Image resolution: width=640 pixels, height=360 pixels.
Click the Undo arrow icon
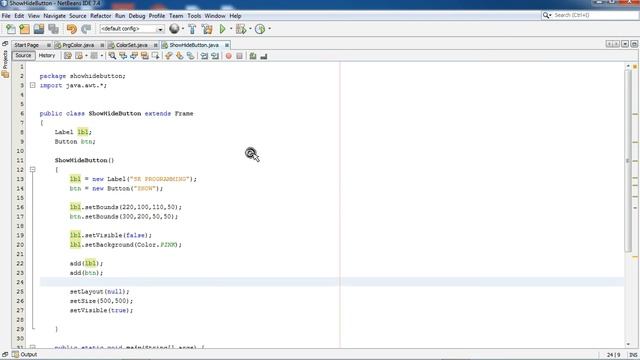click(72, 29)
